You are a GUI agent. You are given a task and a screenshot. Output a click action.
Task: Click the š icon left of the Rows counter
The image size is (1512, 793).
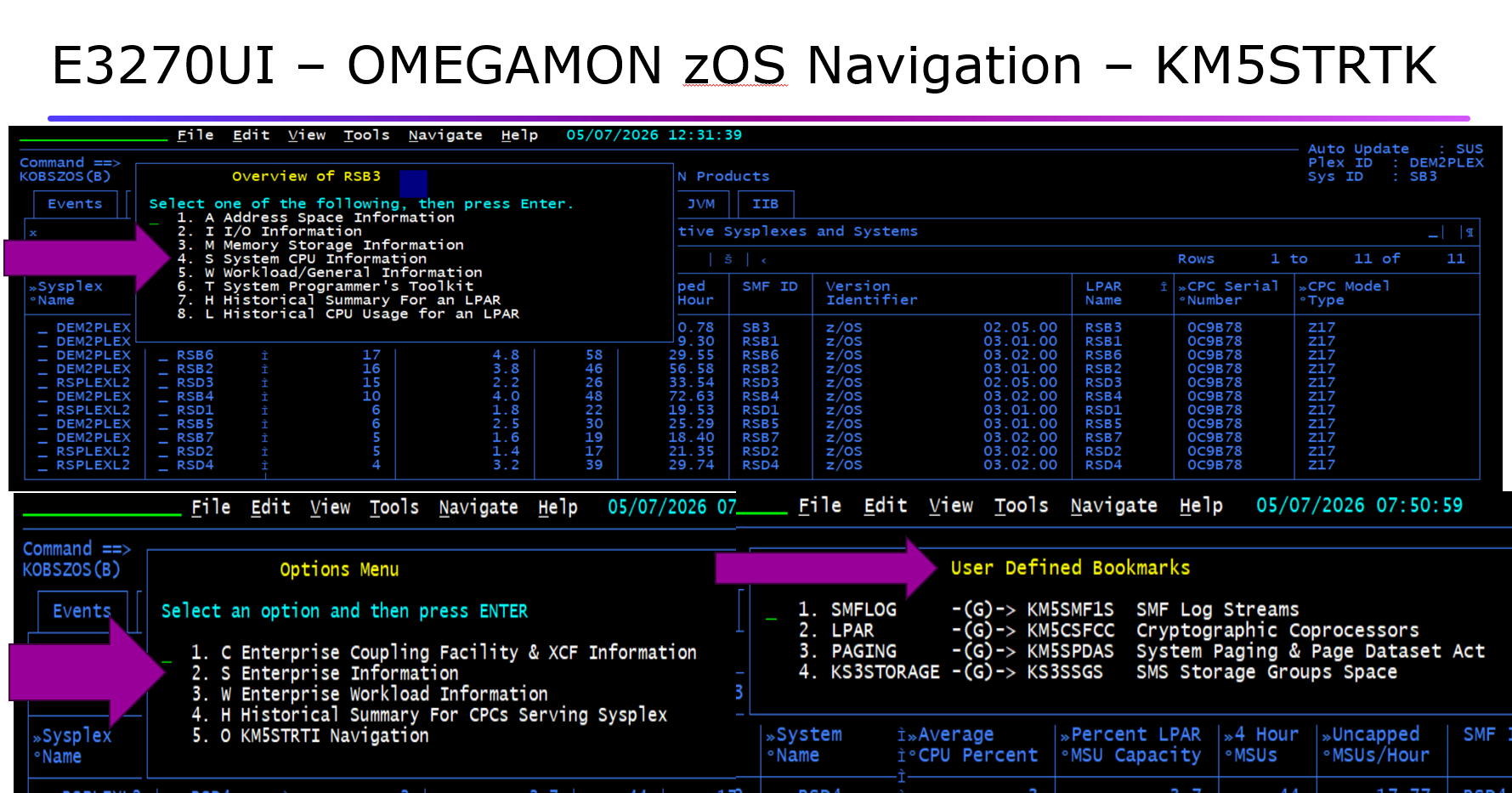(728, 259)
